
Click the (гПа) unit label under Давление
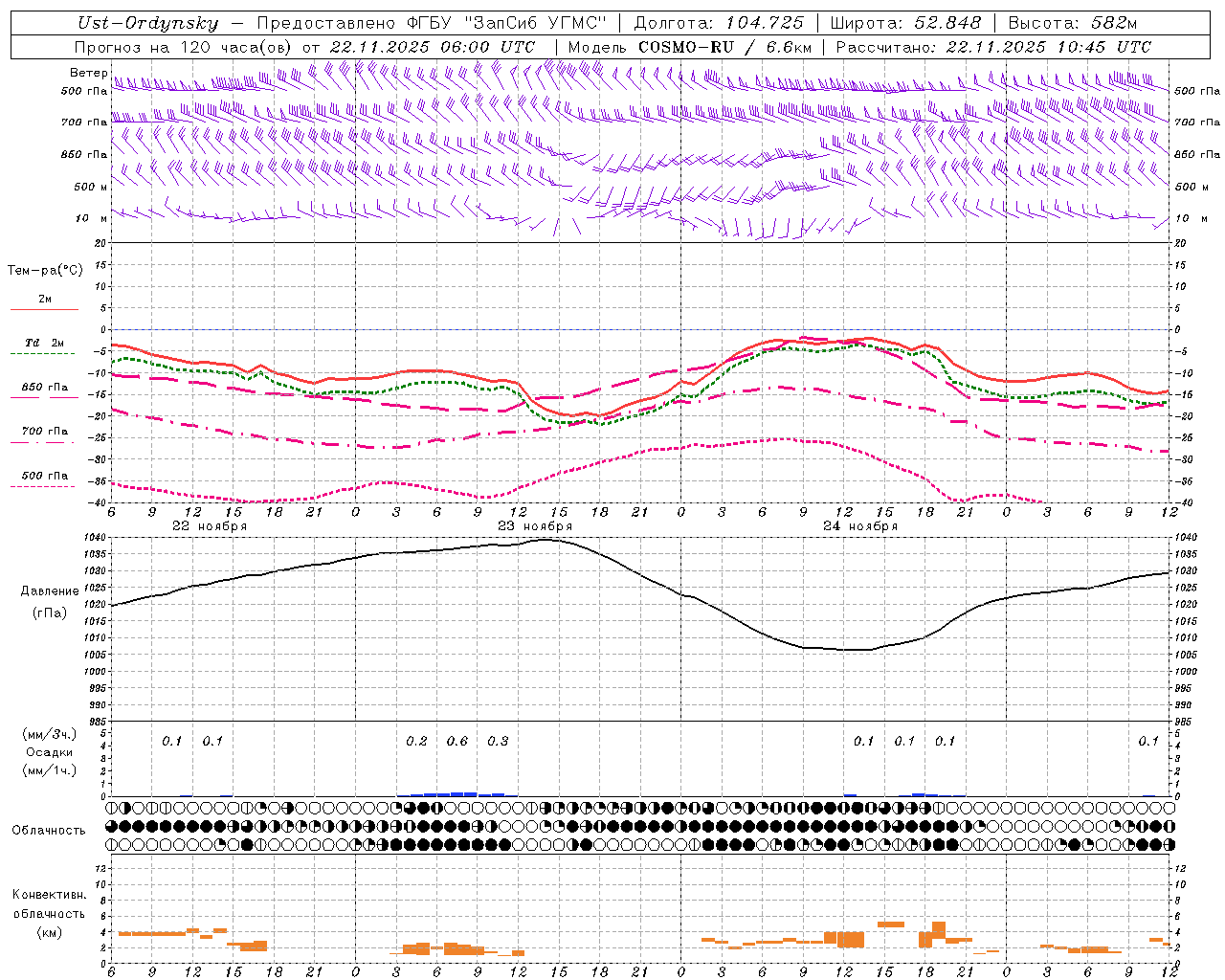click(x=49, y=612)
